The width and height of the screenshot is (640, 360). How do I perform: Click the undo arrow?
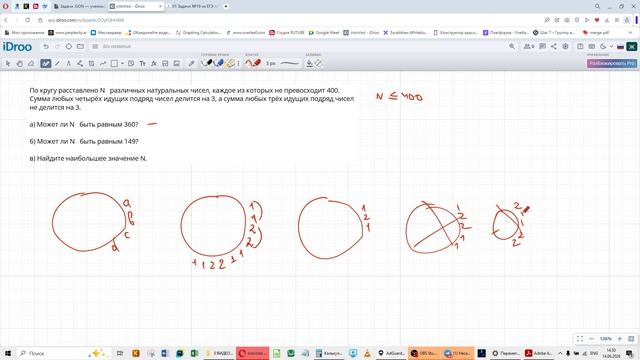pyautogui.click(x=46, y=47)
